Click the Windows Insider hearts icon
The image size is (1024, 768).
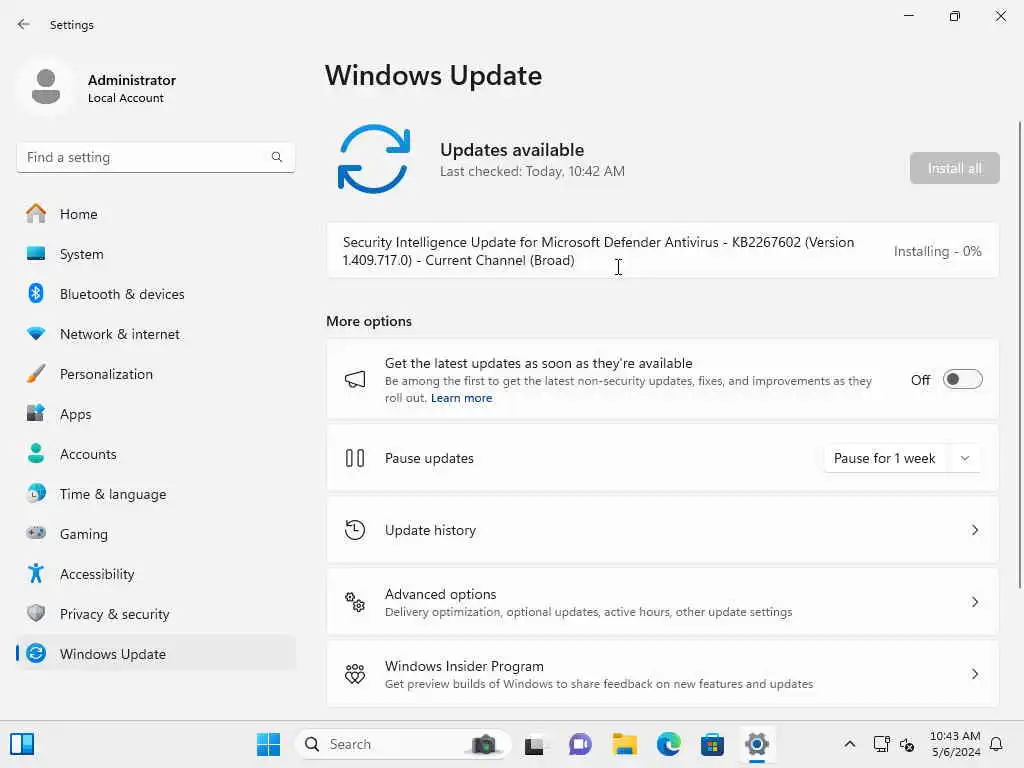[355, 673]
